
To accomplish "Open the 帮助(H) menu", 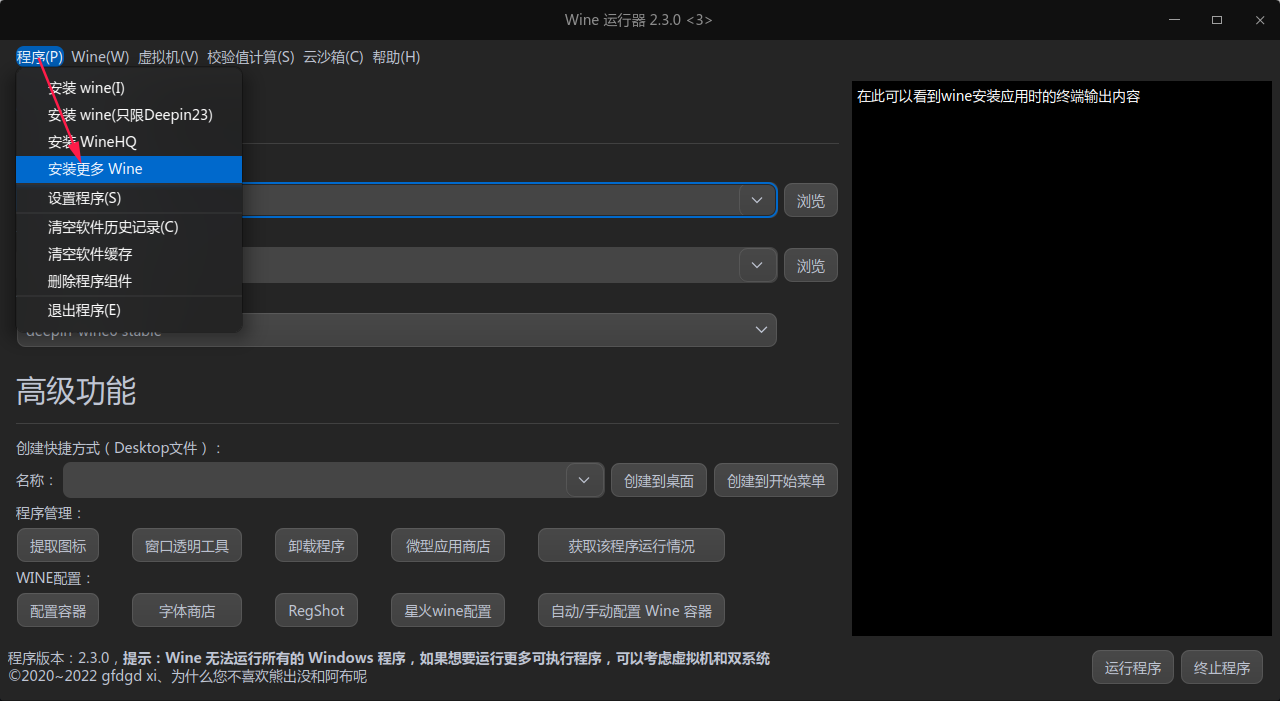I will tap(396, 57).
